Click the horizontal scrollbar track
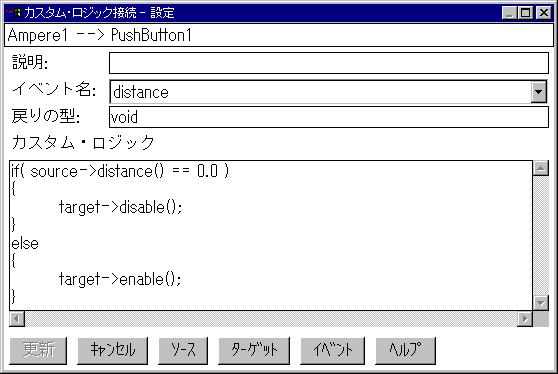 click(271, 319)
